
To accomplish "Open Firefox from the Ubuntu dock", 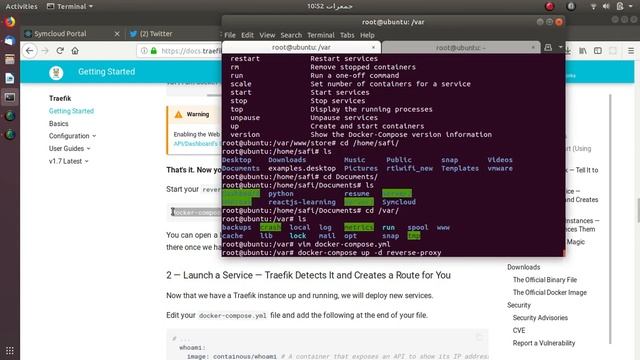I will pos(10,22).
